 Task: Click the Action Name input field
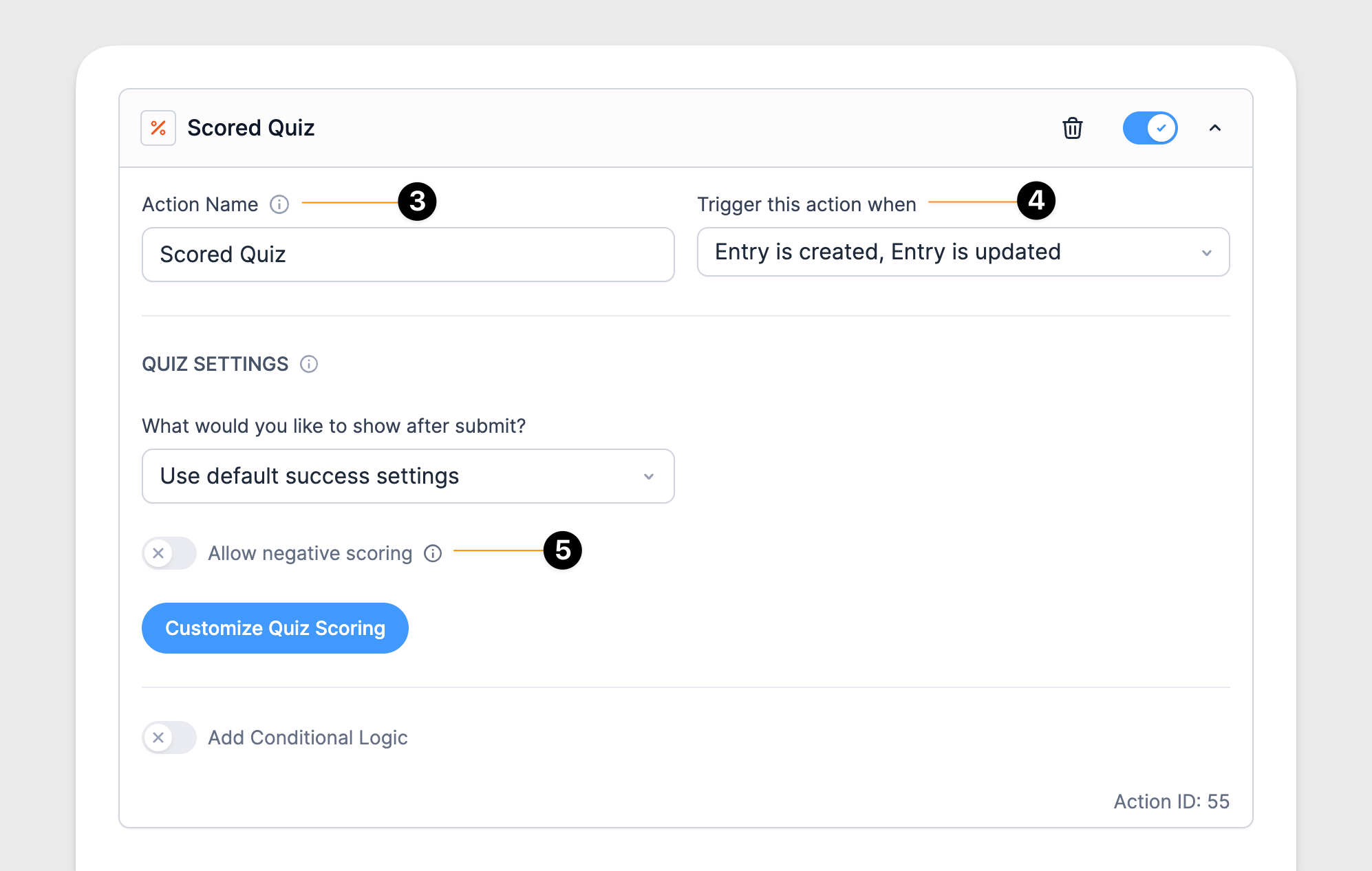(408, 255)
